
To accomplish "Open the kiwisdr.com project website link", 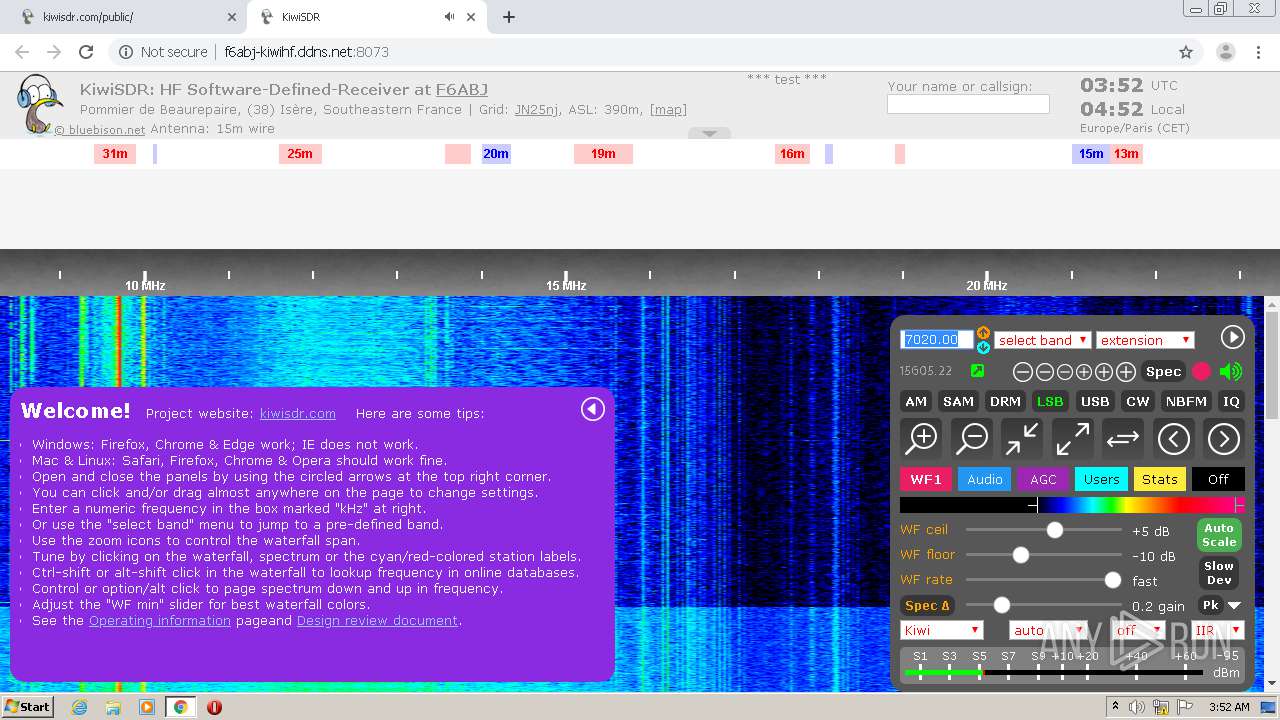I will pyautogui.click(x=298, y=413).
